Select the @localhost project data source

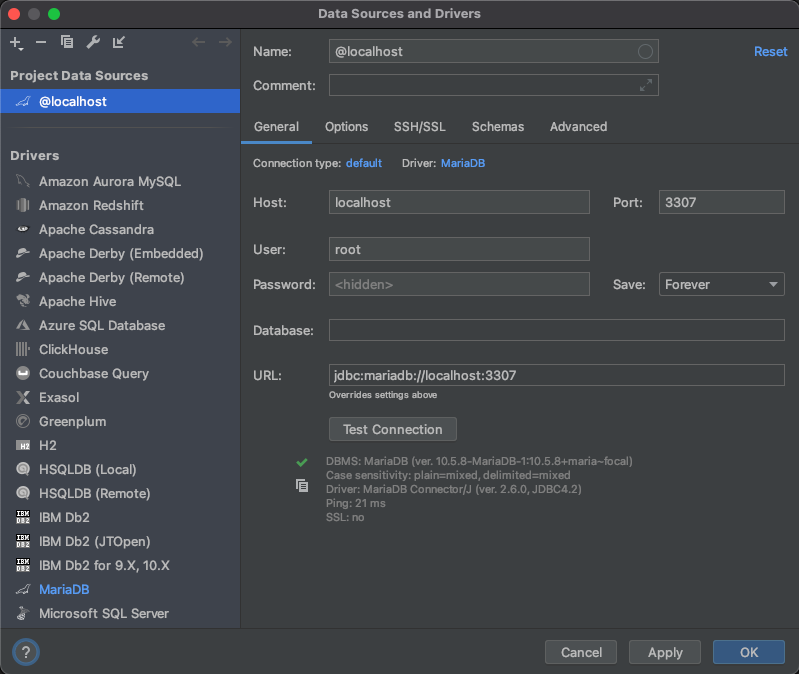tap(120, 101)
